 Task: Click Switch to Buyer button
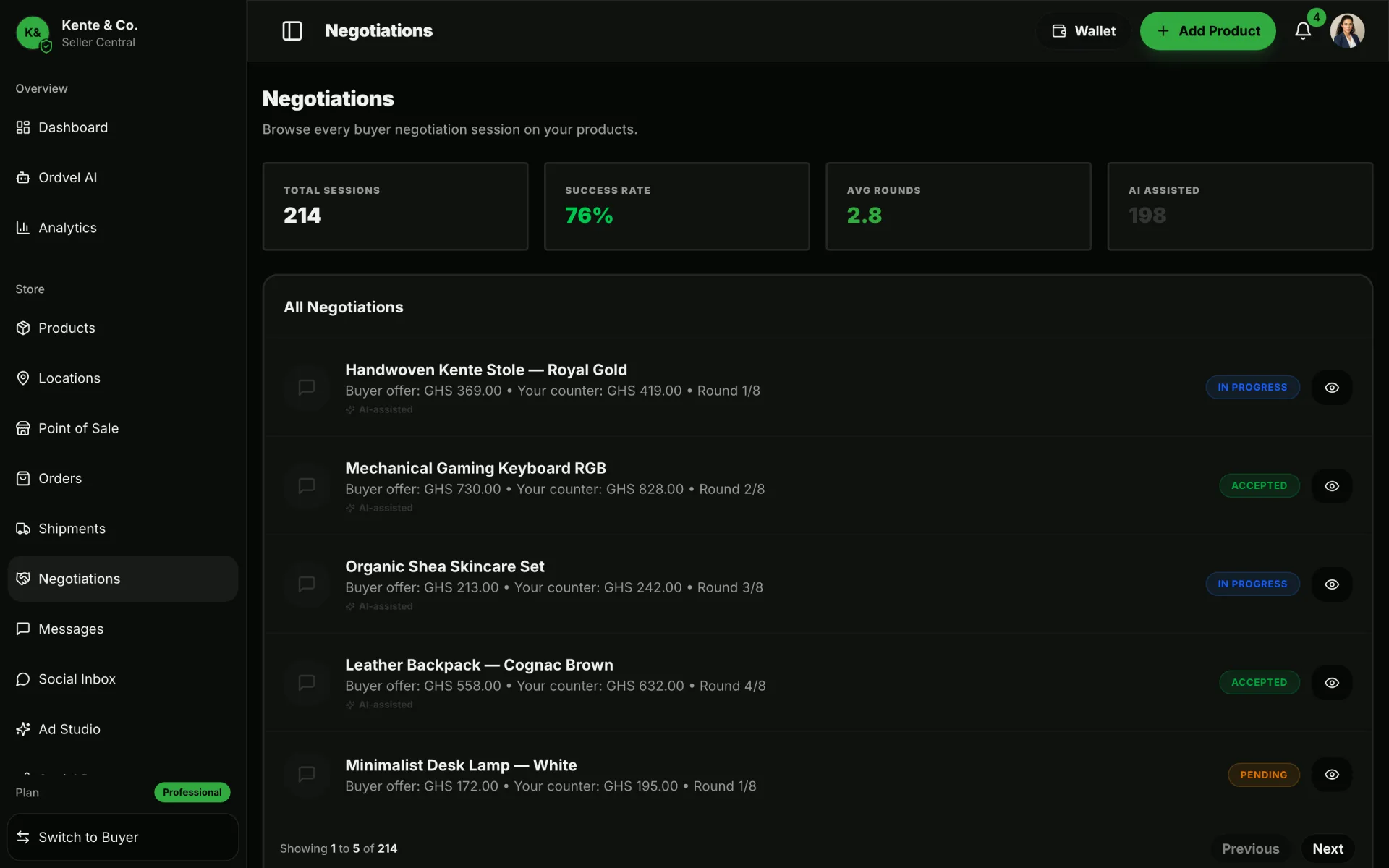123,838
